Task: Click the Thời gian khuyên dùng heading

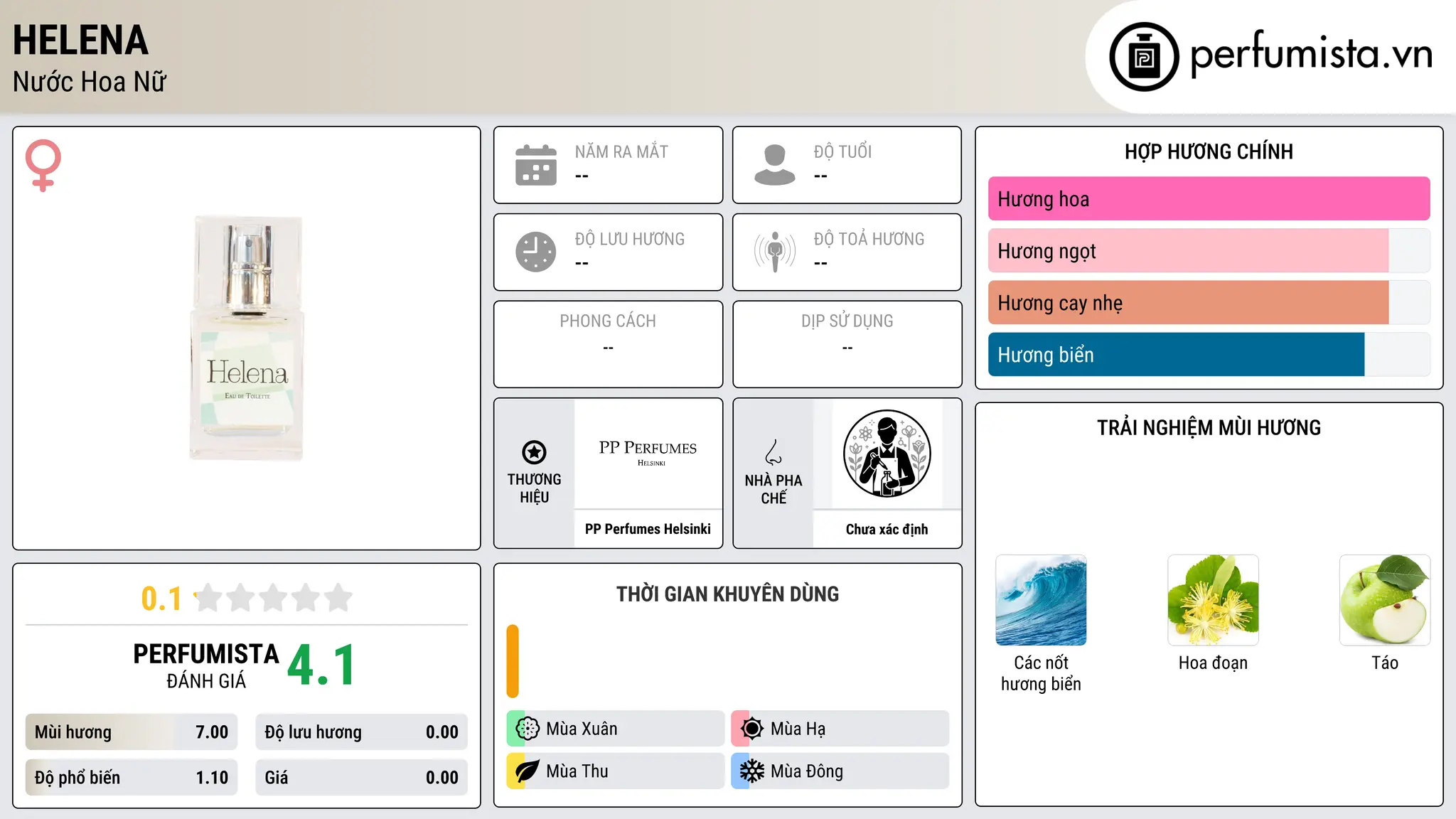Action: [x=727, y=594]
